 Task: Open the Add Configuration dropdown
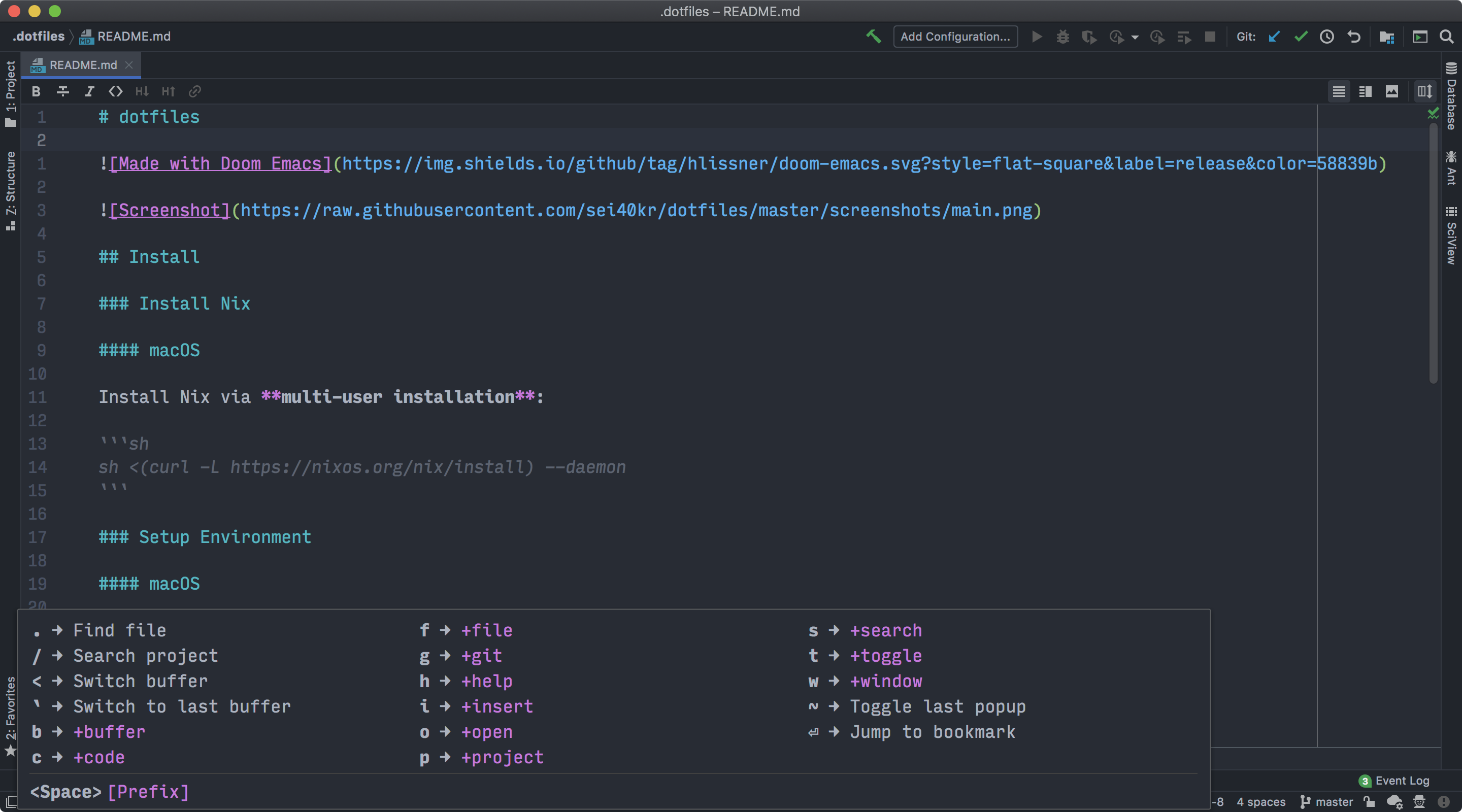955,37
